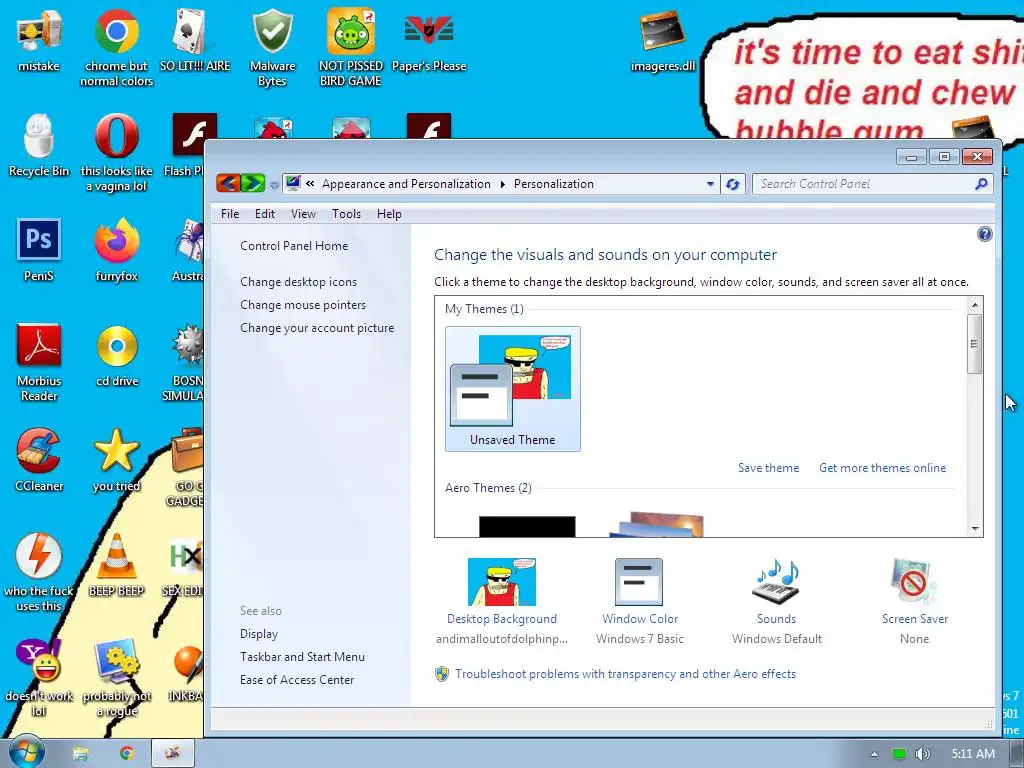Click Change your account picture
This screenshot has height=768, width=1024.
click(x=317, y=327)
